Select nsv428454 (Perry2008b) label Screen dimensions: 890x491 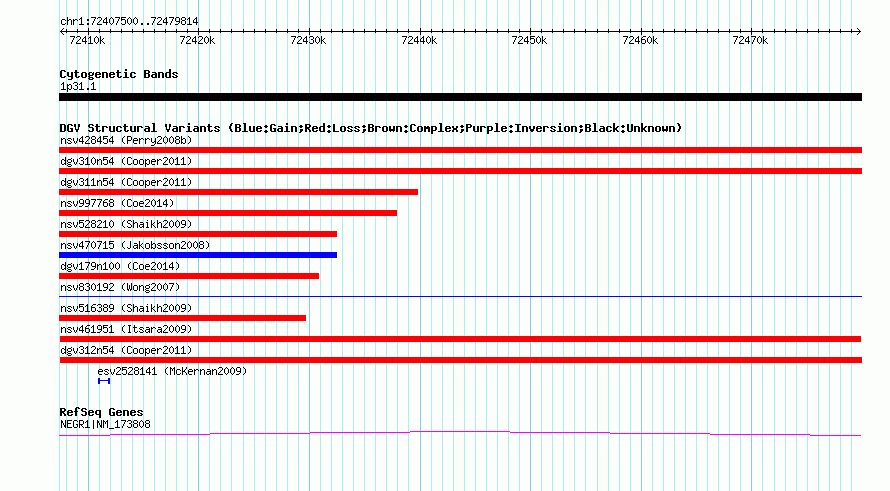click(126, 140)
